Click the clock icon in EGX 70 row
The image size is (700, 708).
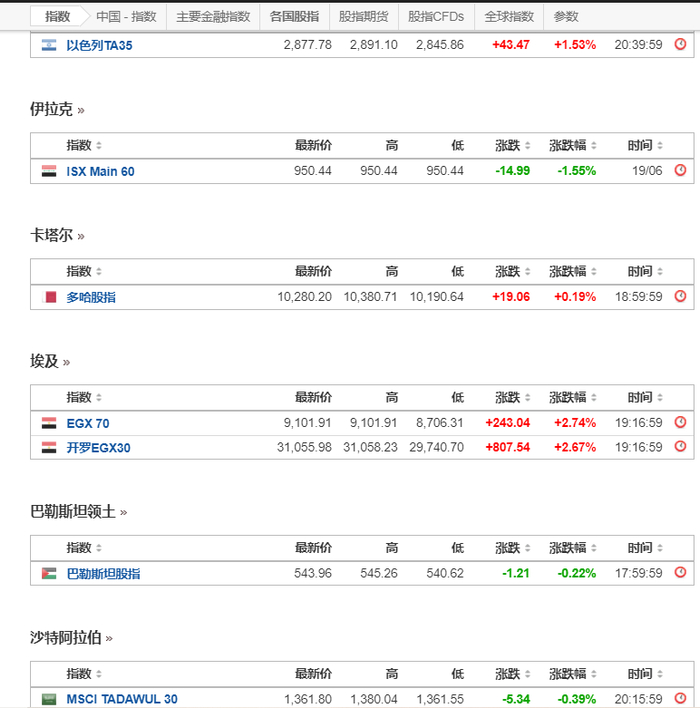[680, 423]
